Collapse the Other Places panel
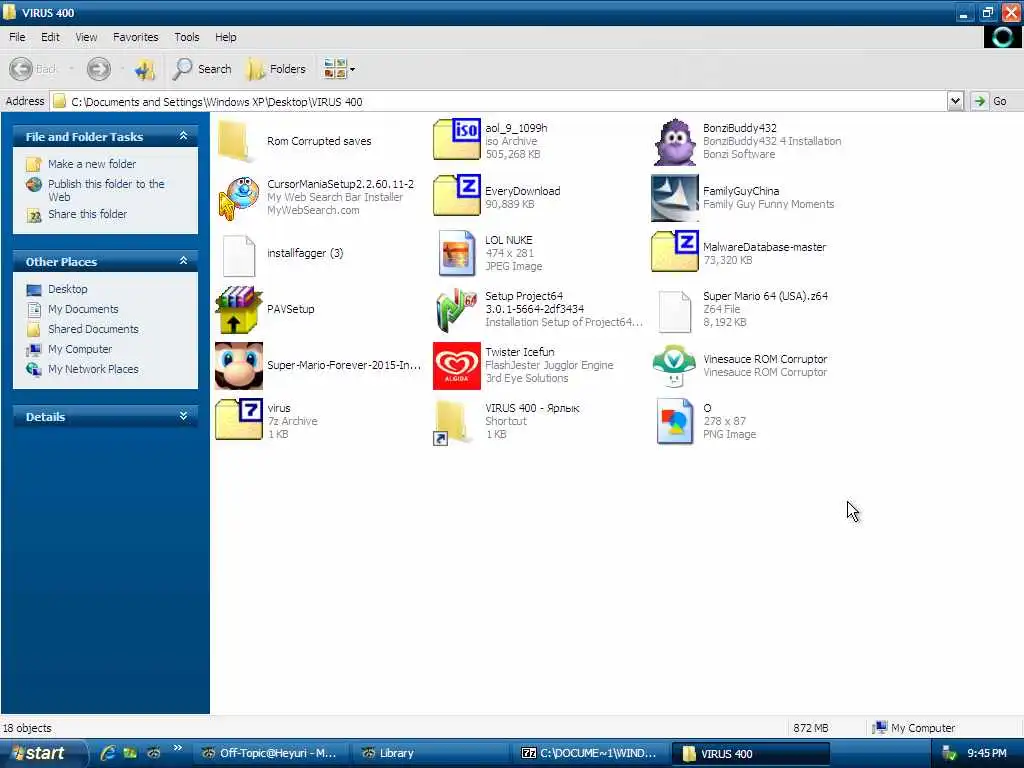The width and height of the screenshot is (1024, 768). 184,261
